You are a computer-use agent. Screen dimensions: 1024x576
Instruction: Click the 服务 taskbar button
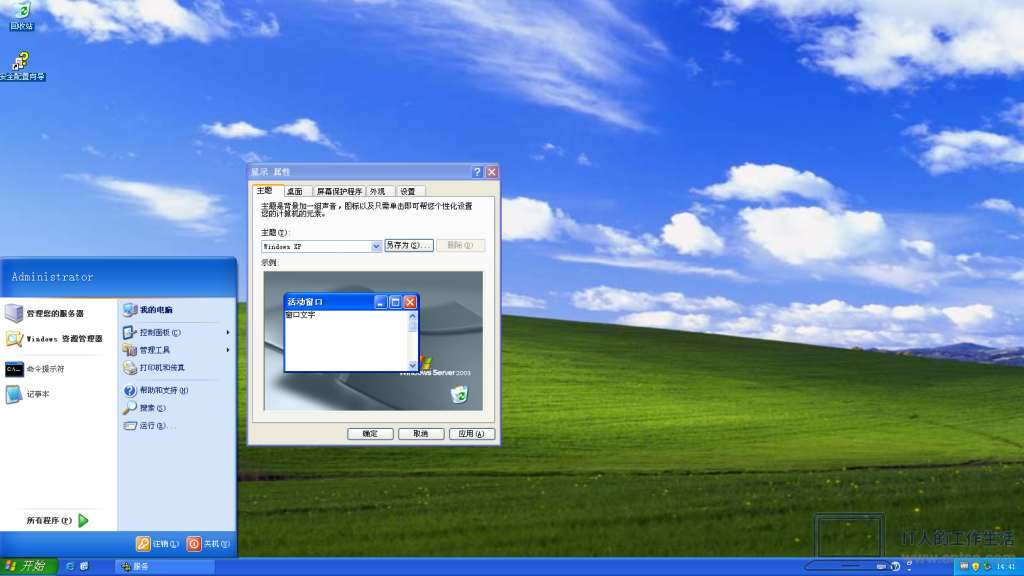[x=165, y=566]
